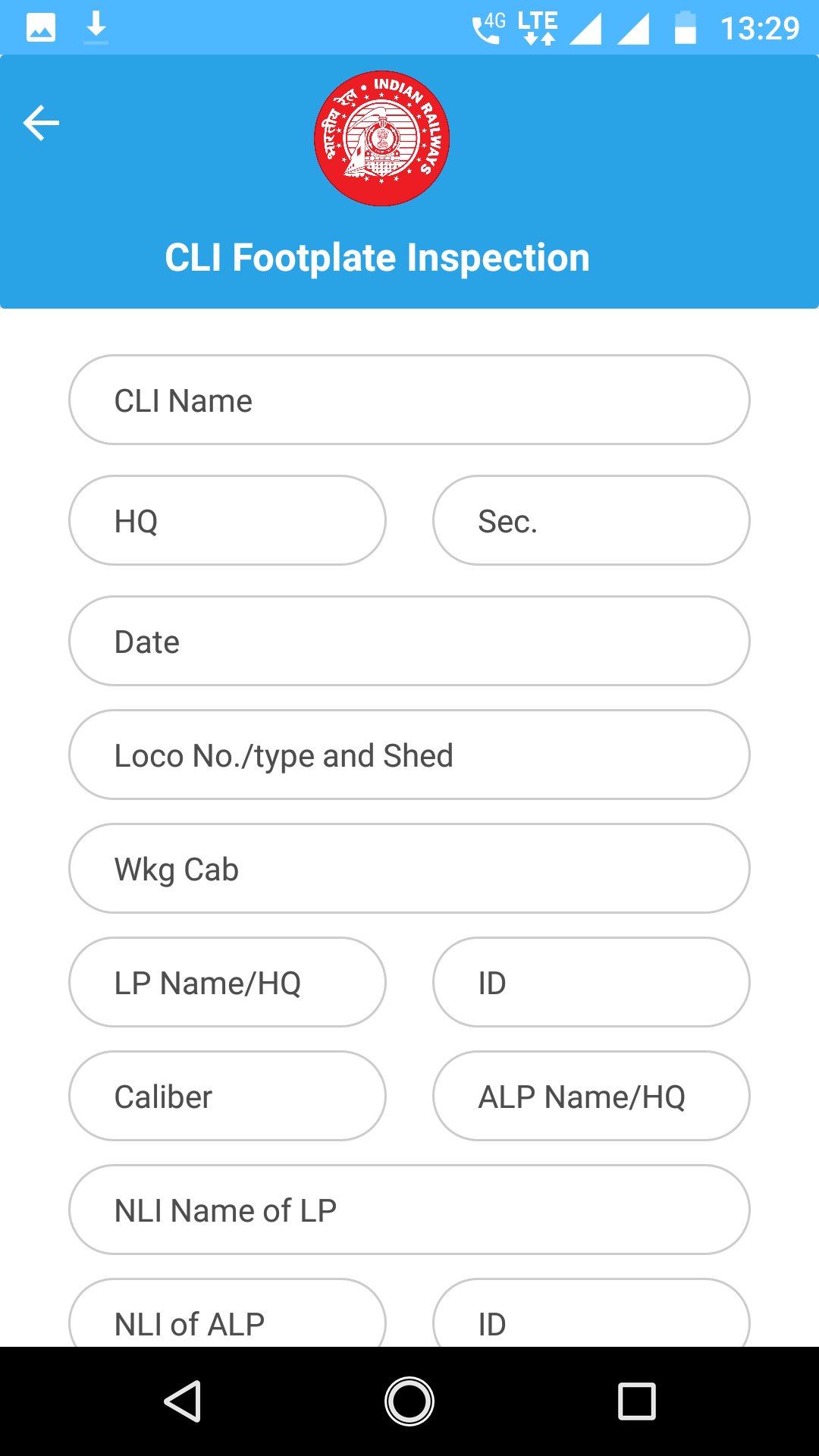
Task: Select the Wkg Cab field
Action: tap(409, 868)
